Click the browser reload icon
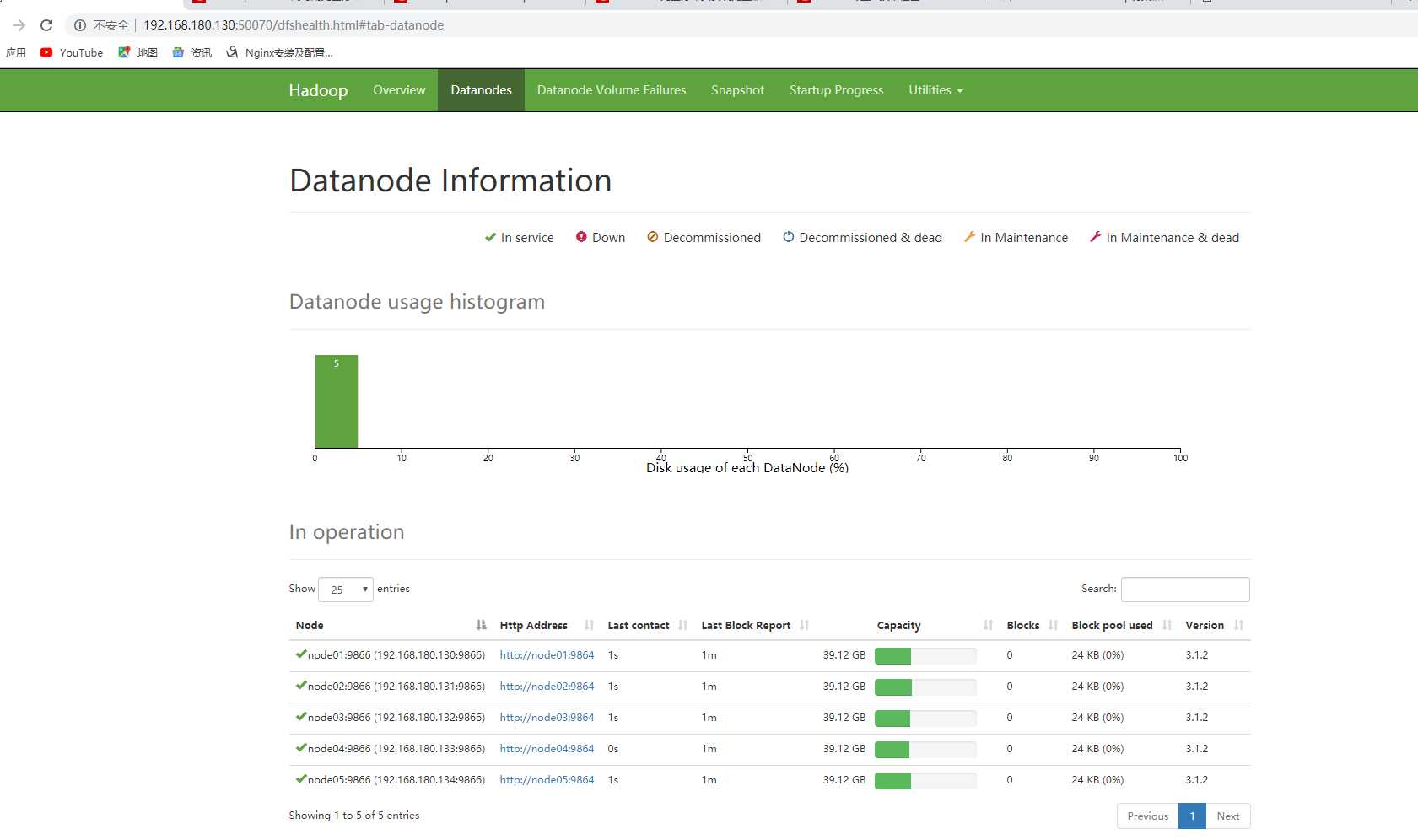This screenshot has width=1418, height=840. point(46,25)
